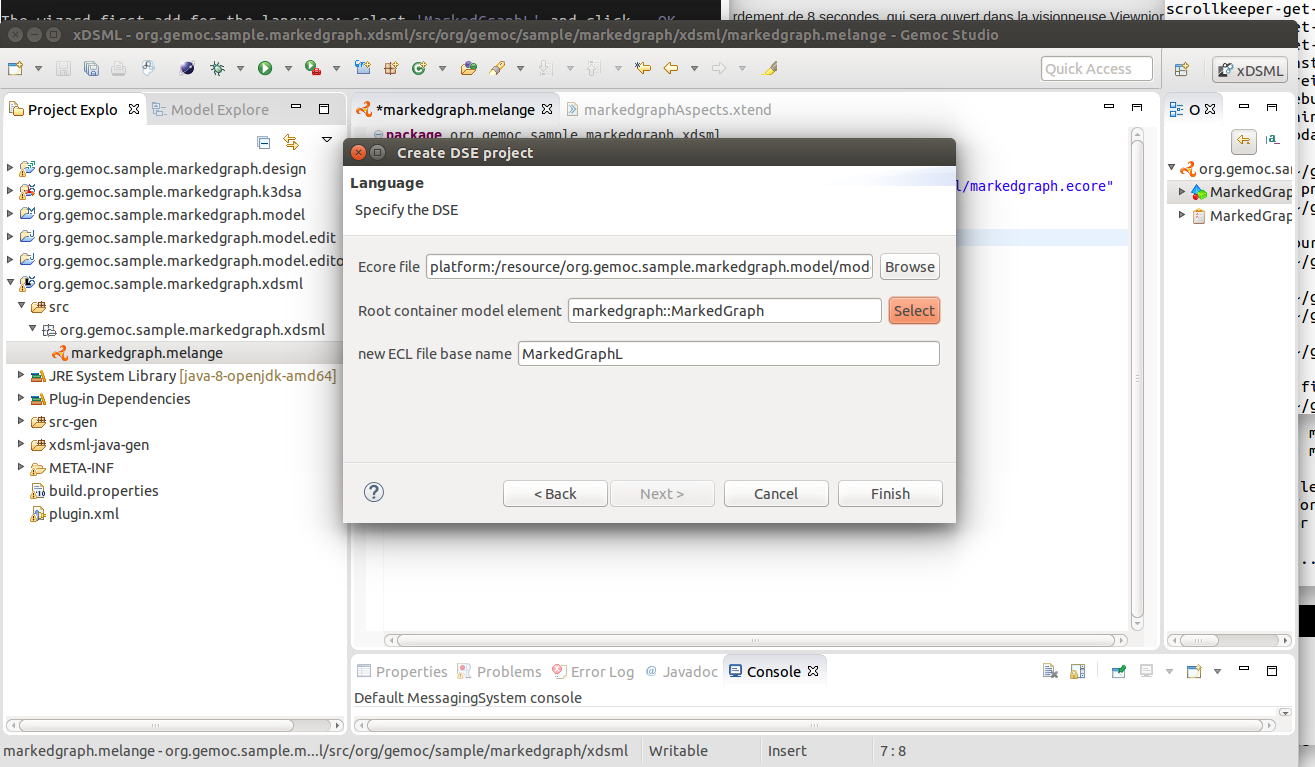
Task: Minimize the Project Explorer panel
Action: pos(296,108)
